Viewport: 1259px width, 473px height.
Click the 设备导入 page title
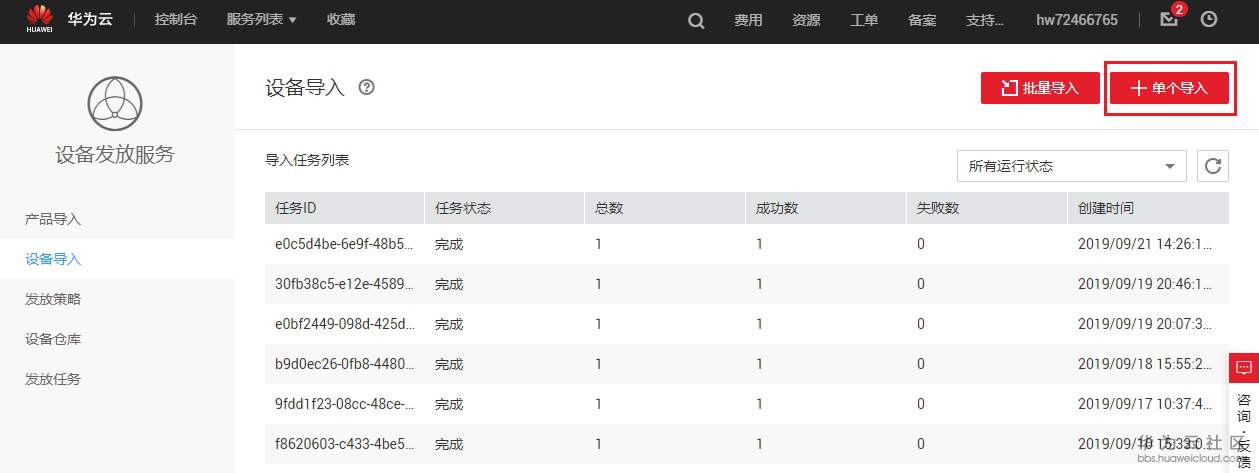(305, 88)
